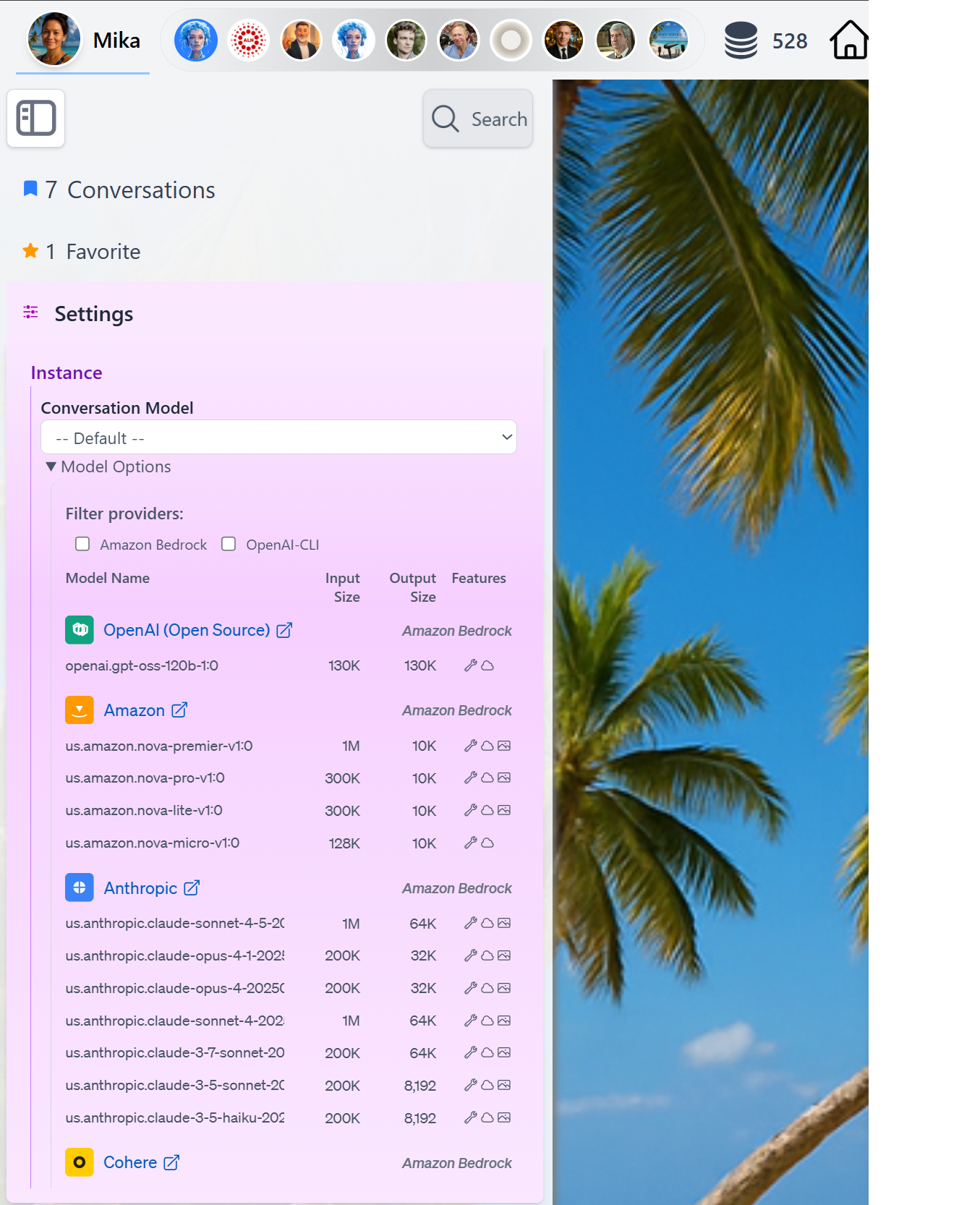Open the Settings section header

click(93, 314)
